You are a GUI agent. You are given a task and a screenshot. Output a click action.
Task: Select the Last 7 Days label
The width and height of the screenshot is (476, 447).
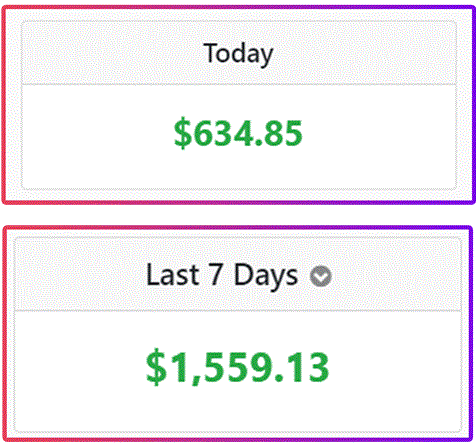pyautogui.click(x=222, y=275)
